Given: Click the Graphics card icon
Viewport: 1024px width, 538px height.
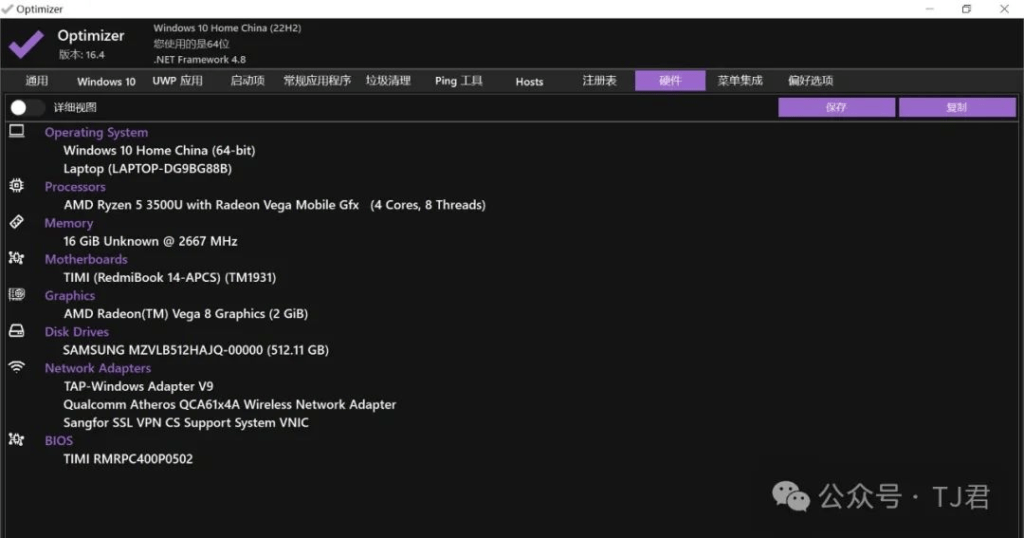Looking at the screenshot, I should click(16, 295).
